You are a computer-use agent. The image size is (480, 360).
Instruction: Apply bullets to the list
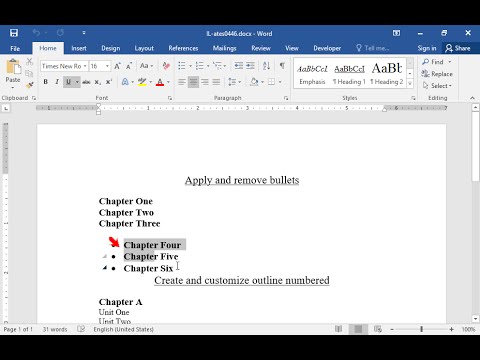click(182, 66)
